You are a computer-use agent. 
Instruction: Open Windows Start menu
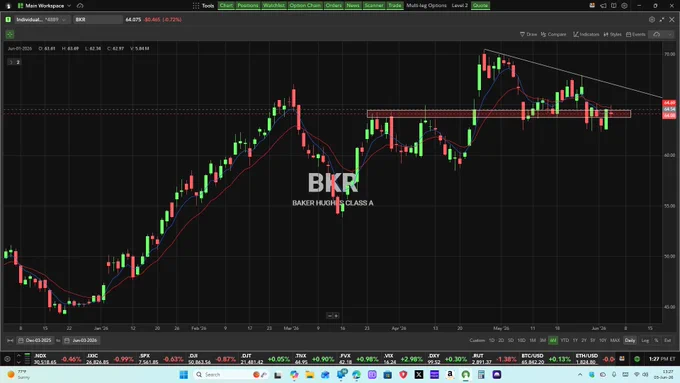[x=183, y=374]
